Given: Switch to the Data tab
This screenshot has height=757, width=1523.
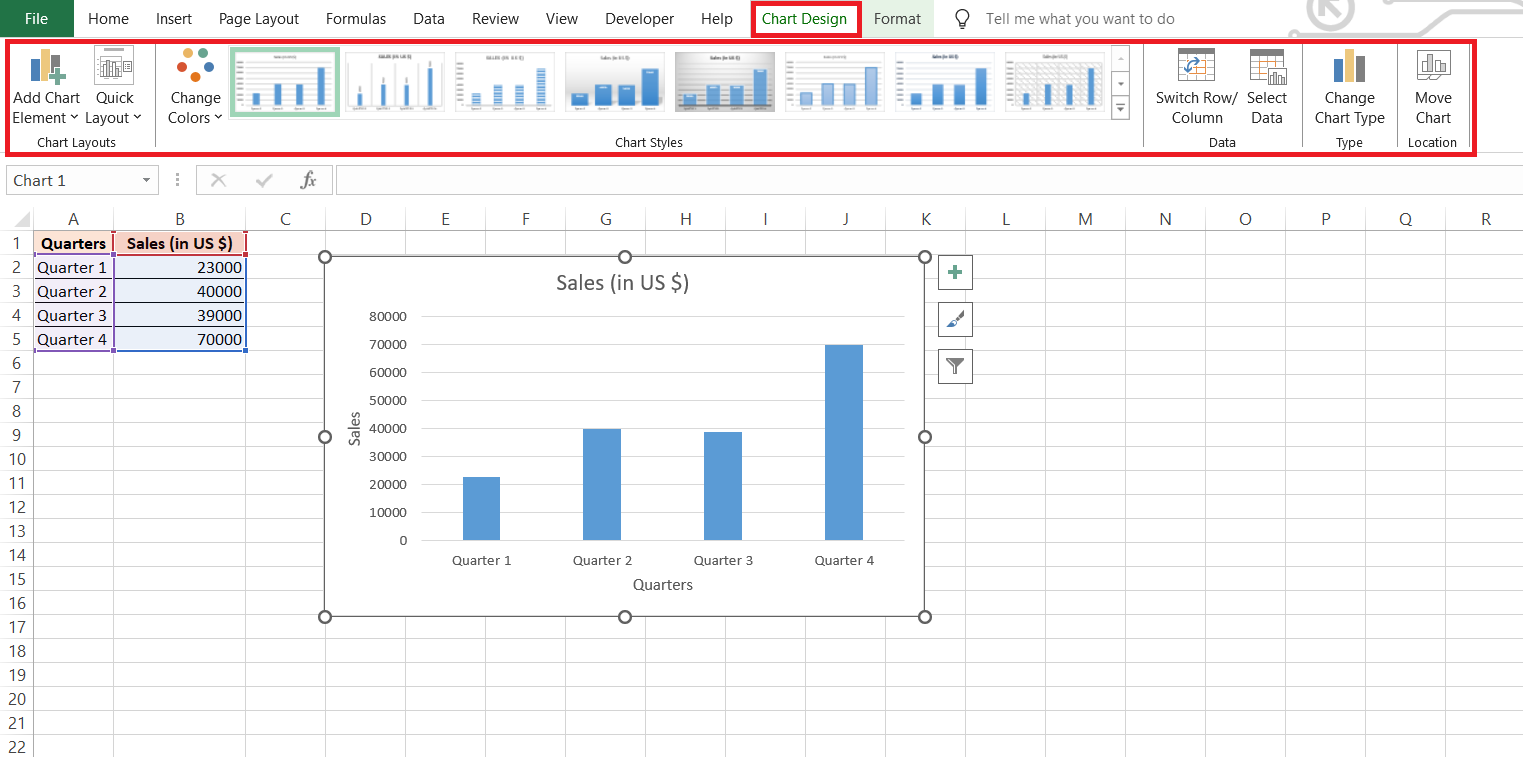Looking at the screenshot, I should click(x=429, y=19).
